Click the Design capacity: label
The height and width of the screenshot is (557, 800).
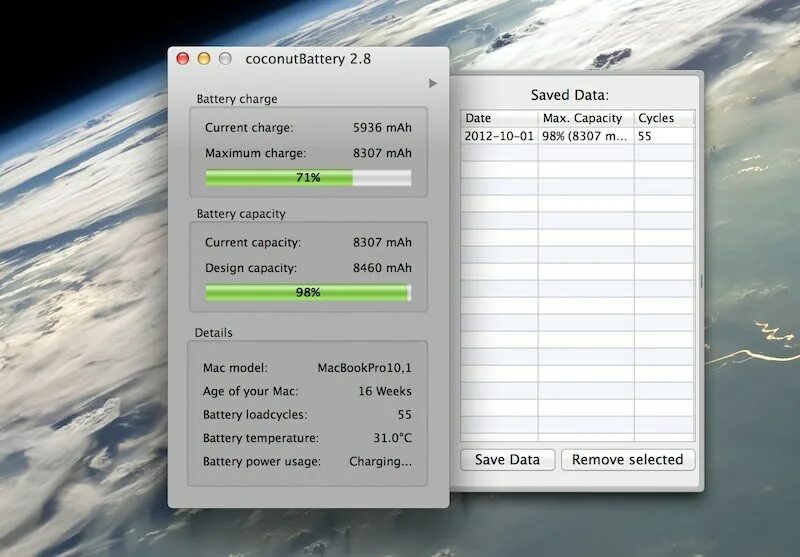coord(251,268)
